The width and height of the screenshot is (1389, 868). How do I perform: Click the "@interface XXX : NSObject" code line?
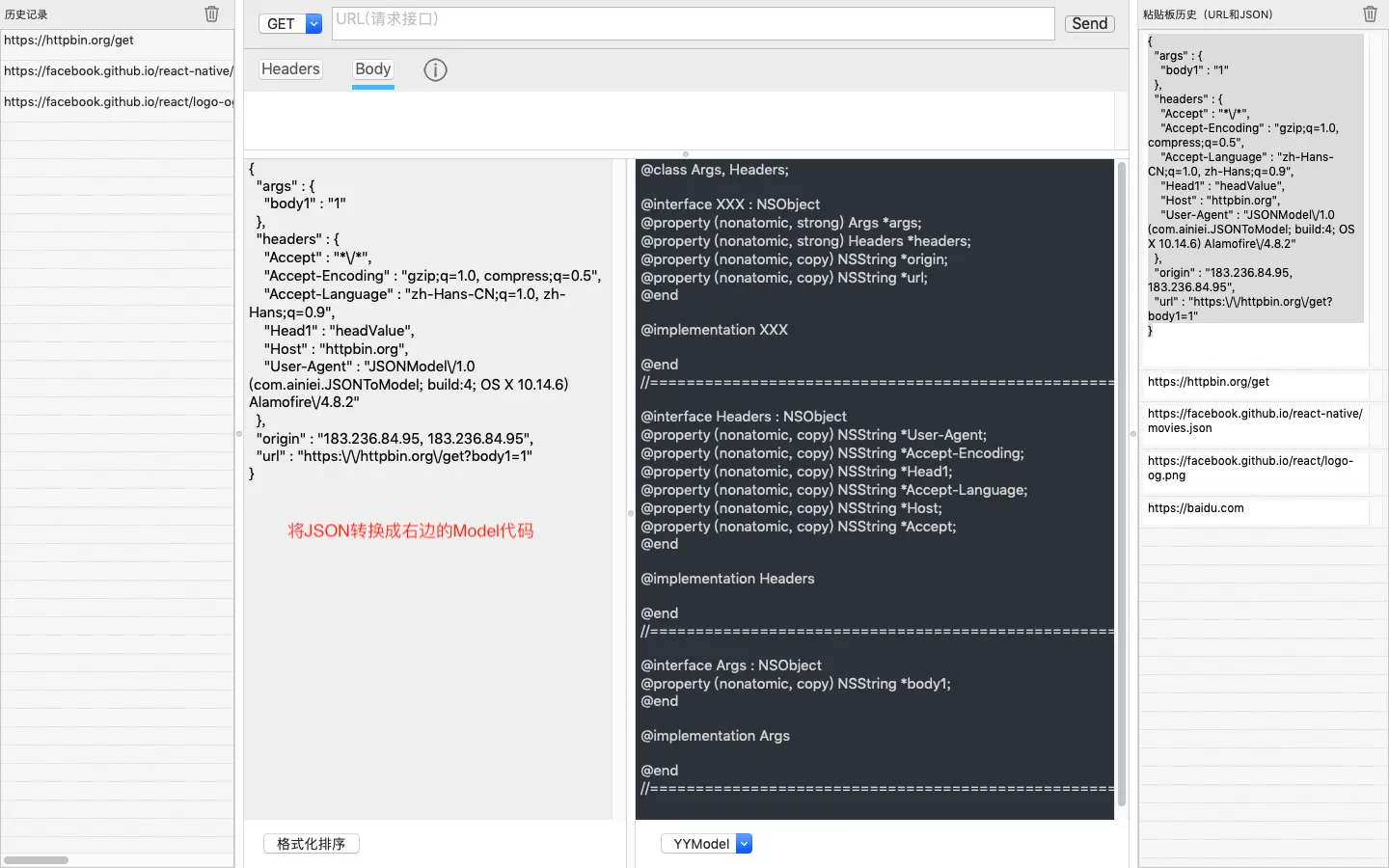tap(730, 204)
